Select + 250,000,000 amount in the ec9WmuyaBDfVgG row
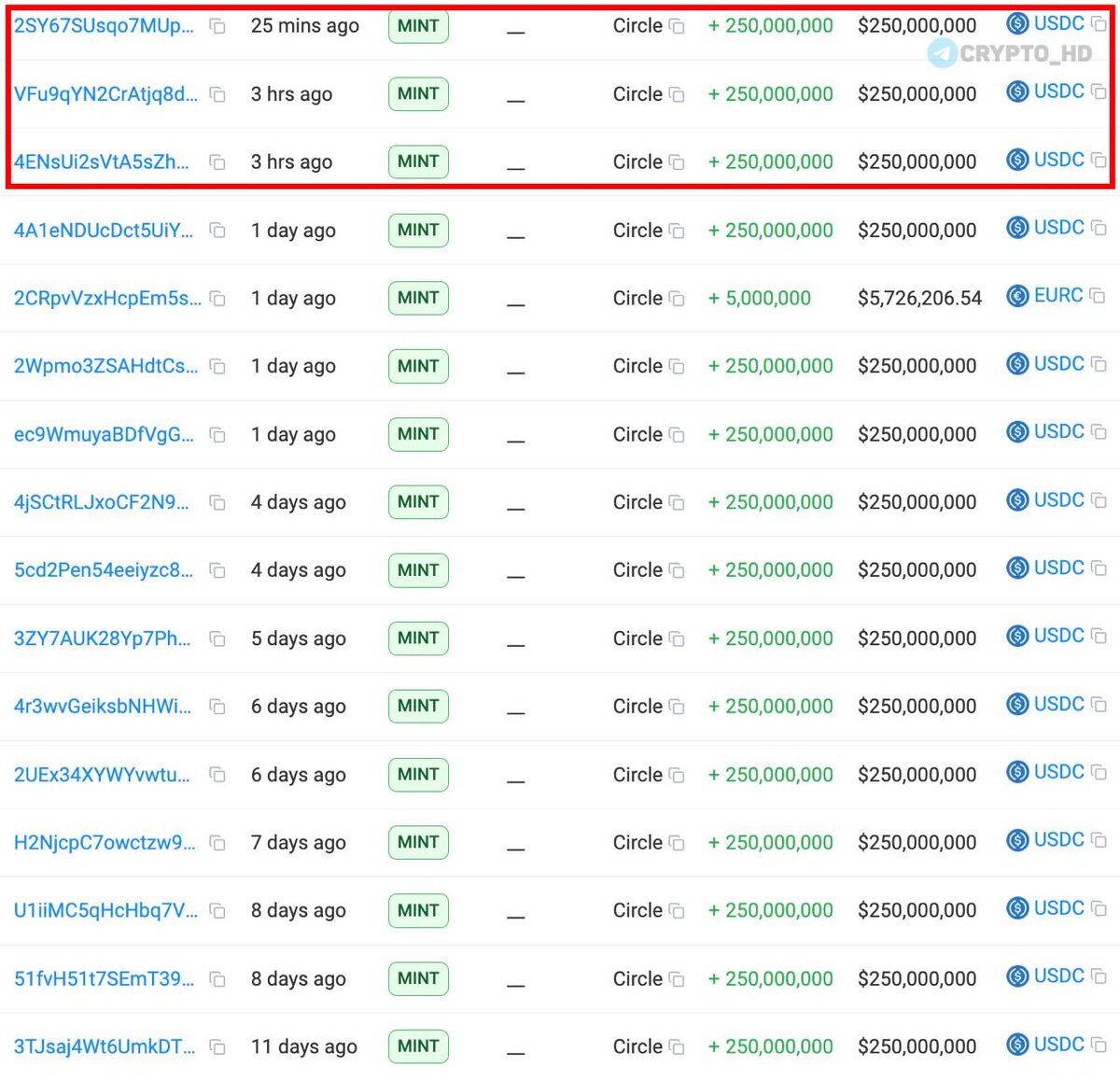Viewport: 1120px width, 1081px height. (771, 435)
